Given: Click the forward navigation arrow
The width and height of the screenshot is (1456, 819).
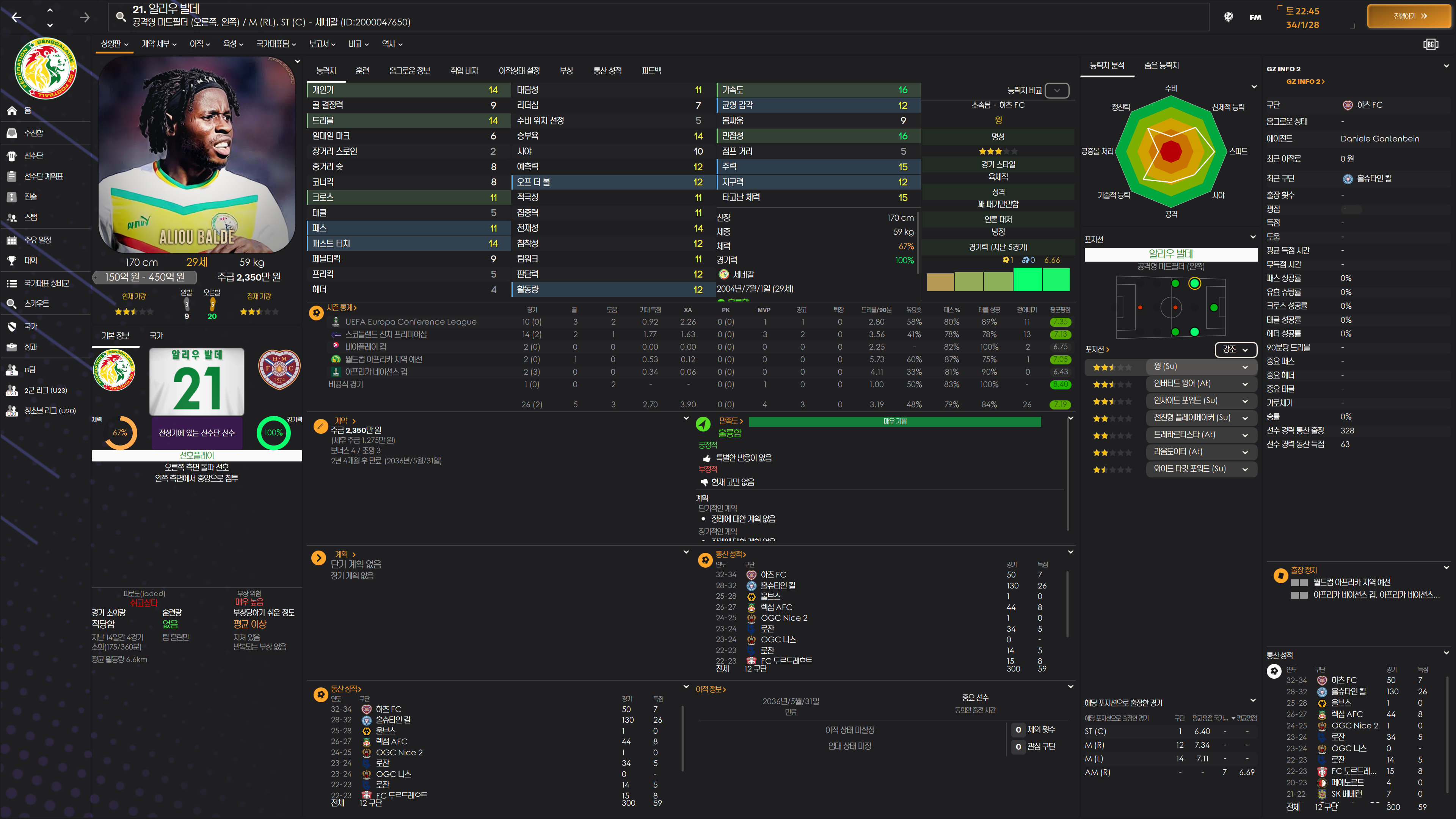Looking at the screenshot, I should (85, 17).
